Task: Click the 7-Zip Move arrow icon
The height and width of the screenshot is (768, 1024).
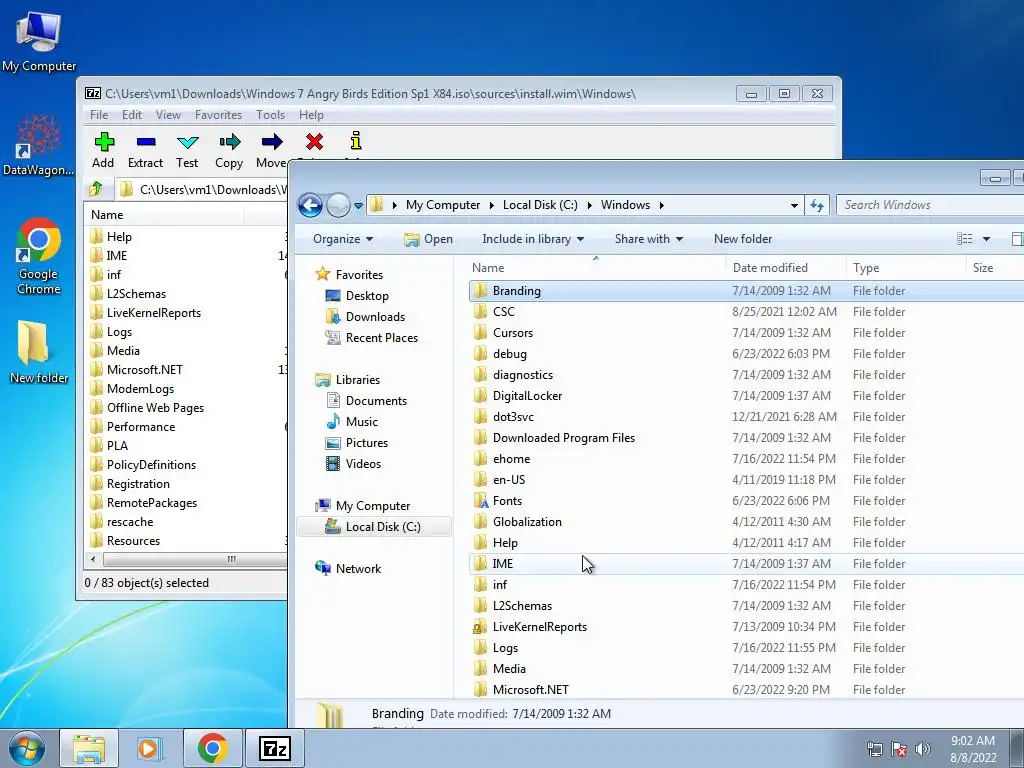Action: pos(272,142)
